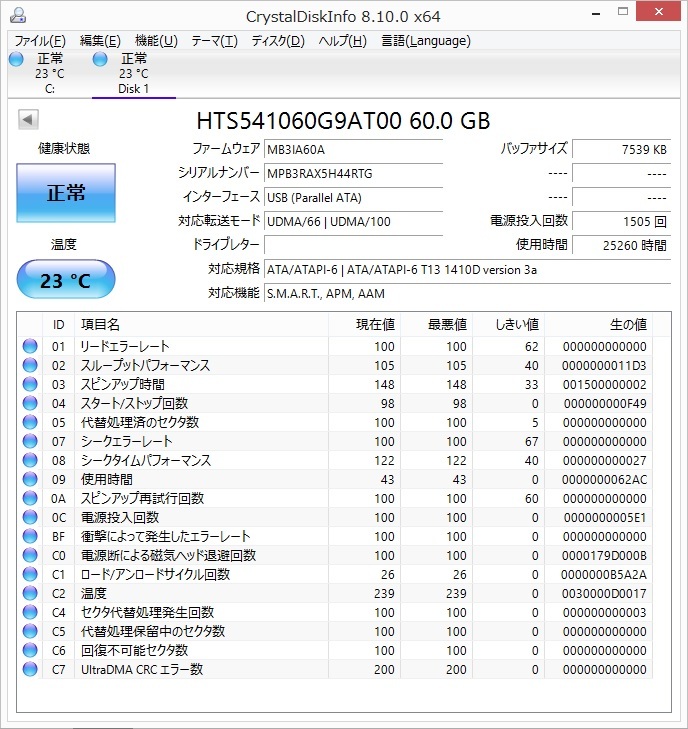Open the ディスク(D) menu
The height and width of the screenshot is (729, 688).
278,41
